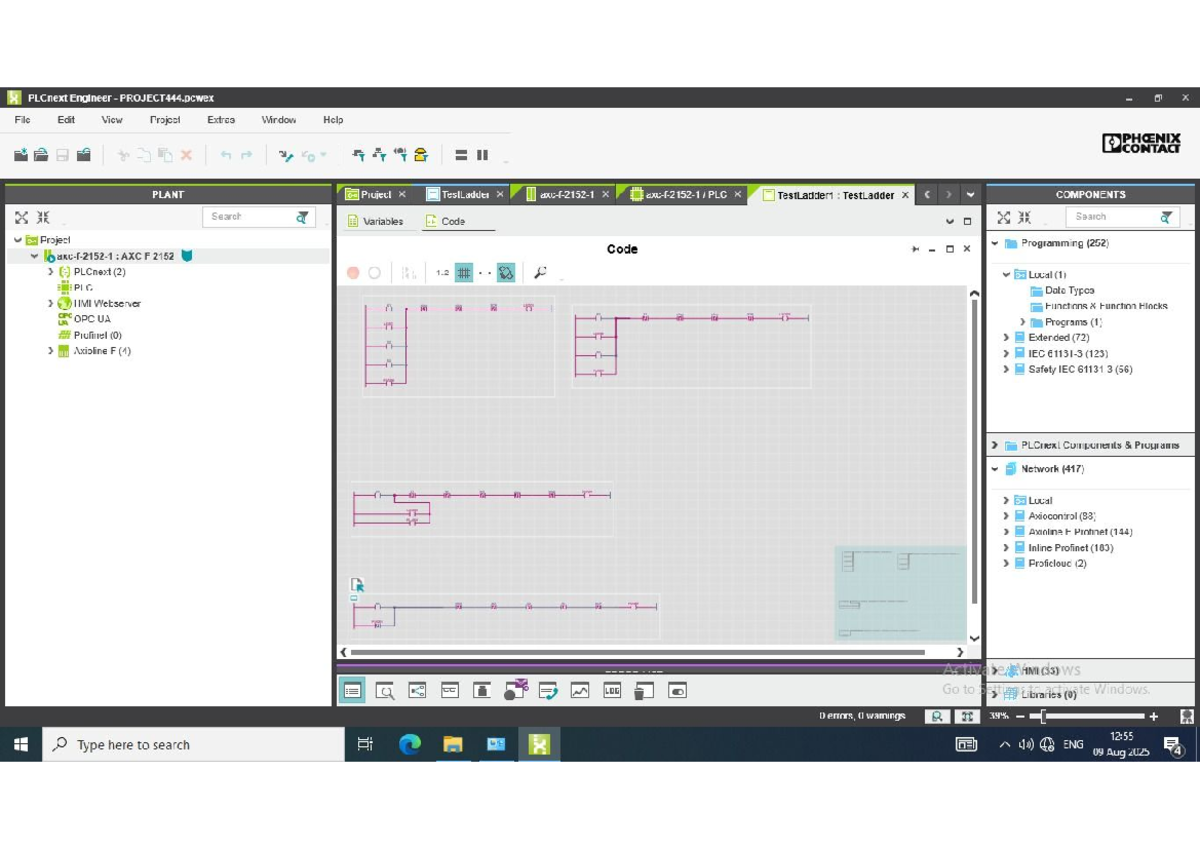Switch to the TestLadder tab
The width and height of the screenshot is (1200, 849).
click(465, 194)
